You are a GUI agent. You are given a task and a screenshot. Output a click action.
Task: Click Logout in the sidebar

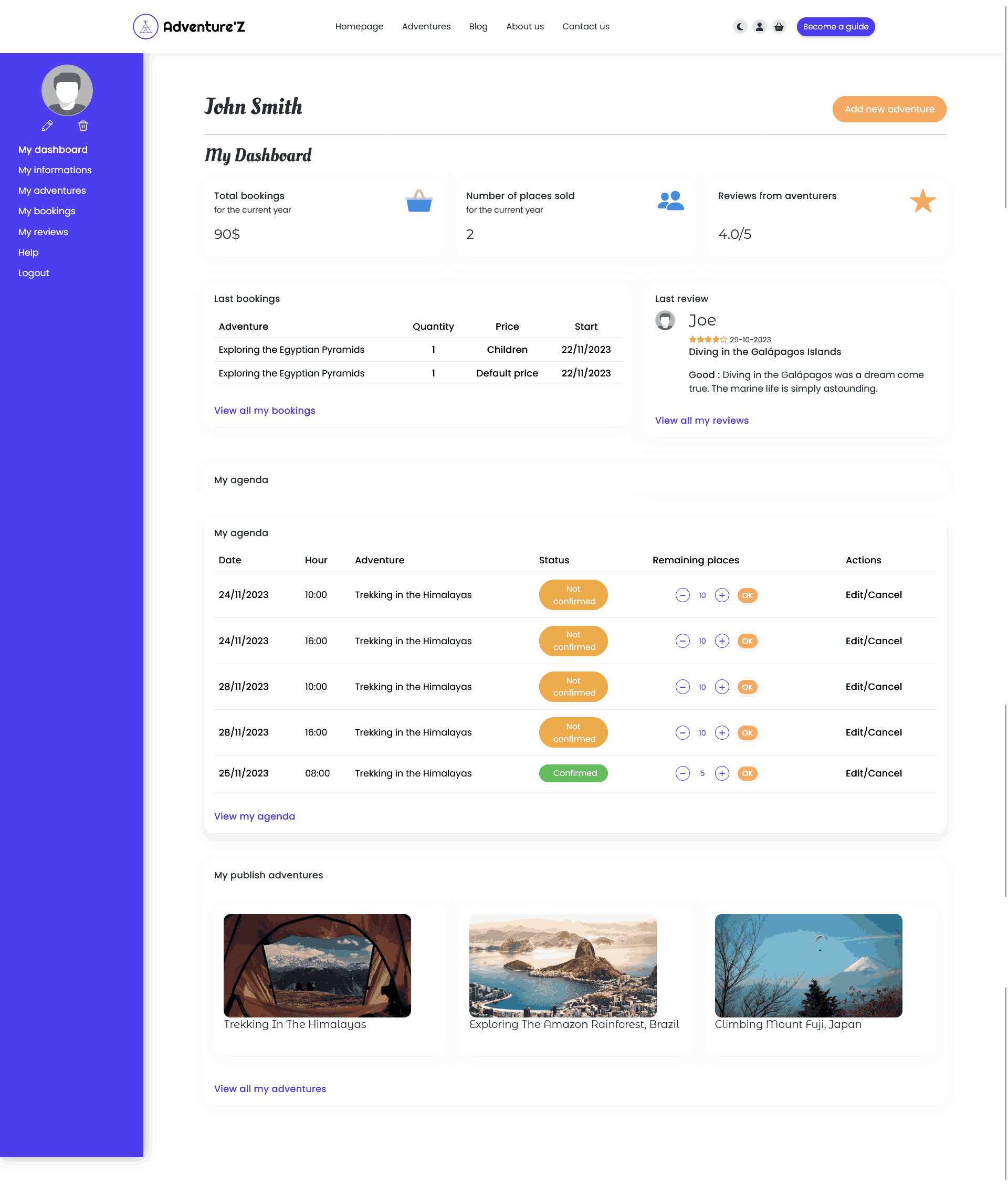34,273
